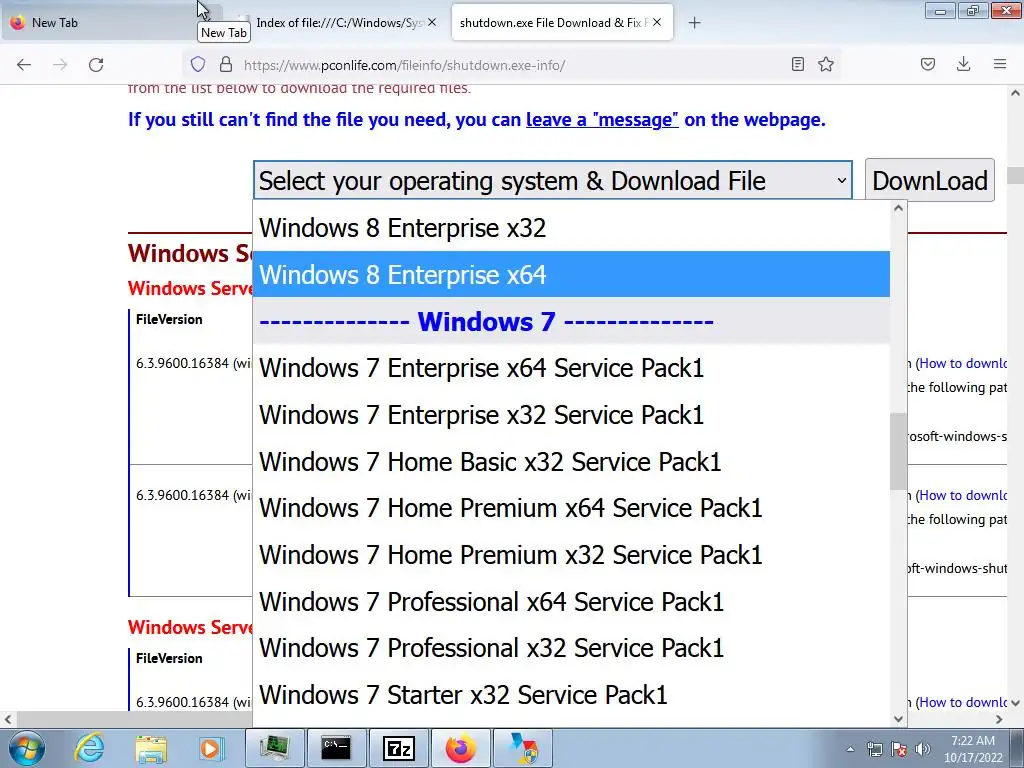Open the colorful shield taskbar program
The image size is (1024, 768).
tap(523, 748)
